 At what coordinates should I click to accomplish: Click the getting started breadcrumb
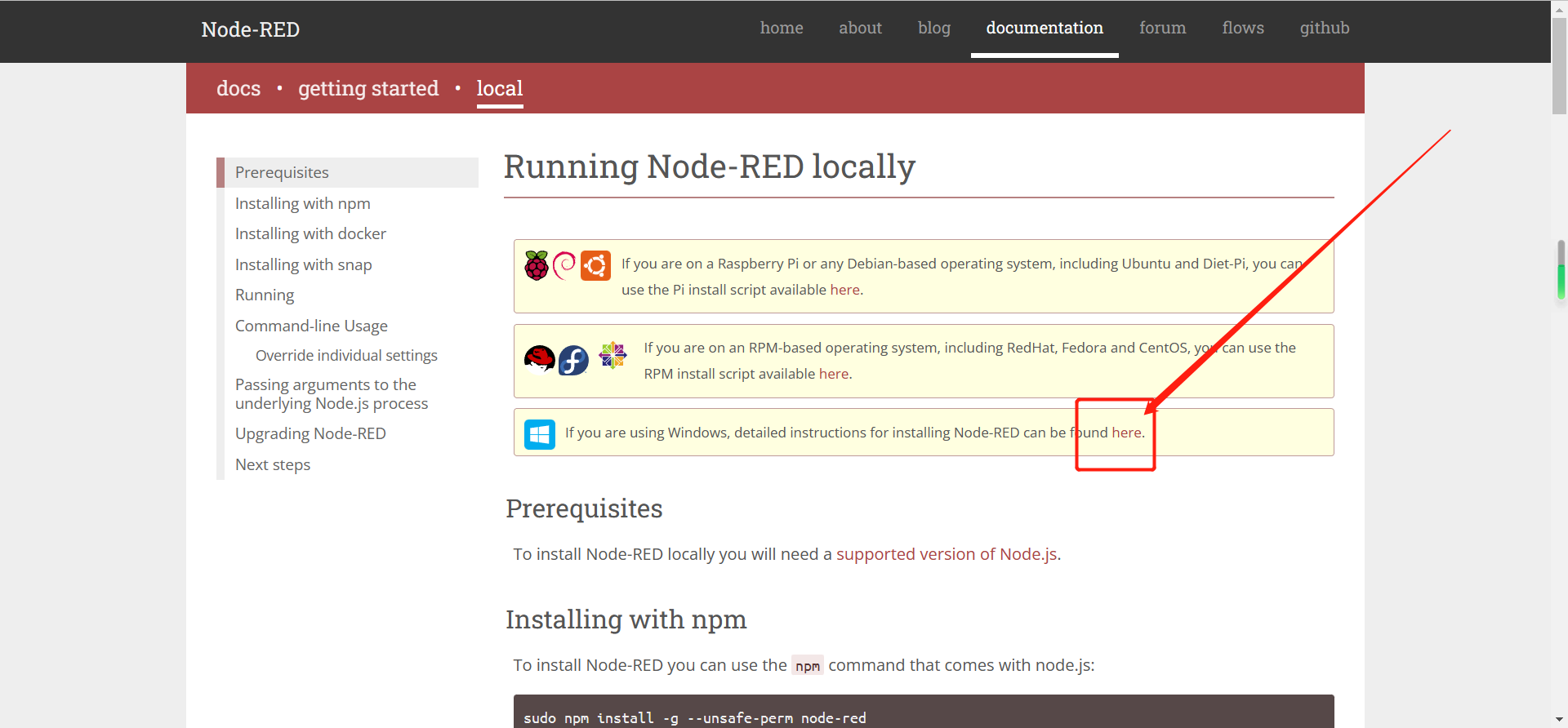tap(368, 88)
